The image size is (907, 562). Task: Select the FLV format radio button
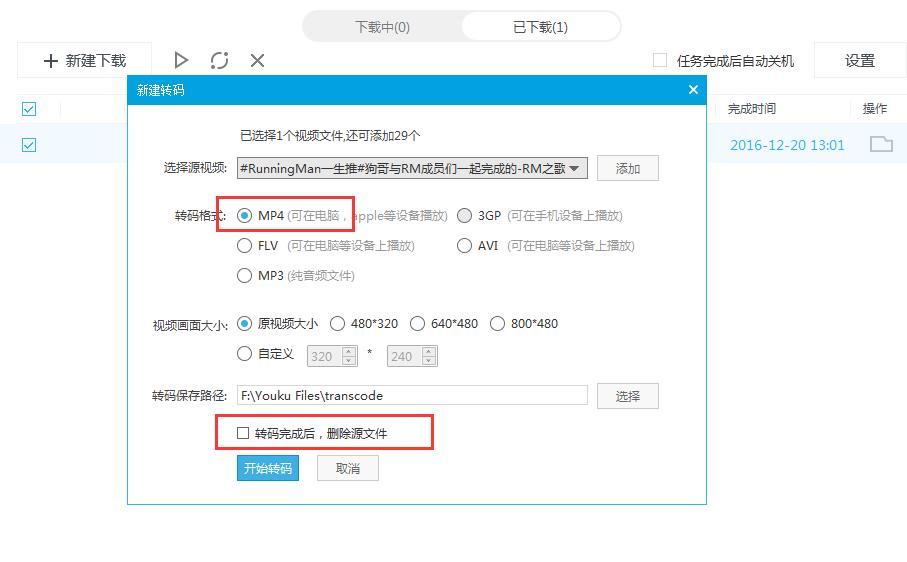tap(244, 245)
